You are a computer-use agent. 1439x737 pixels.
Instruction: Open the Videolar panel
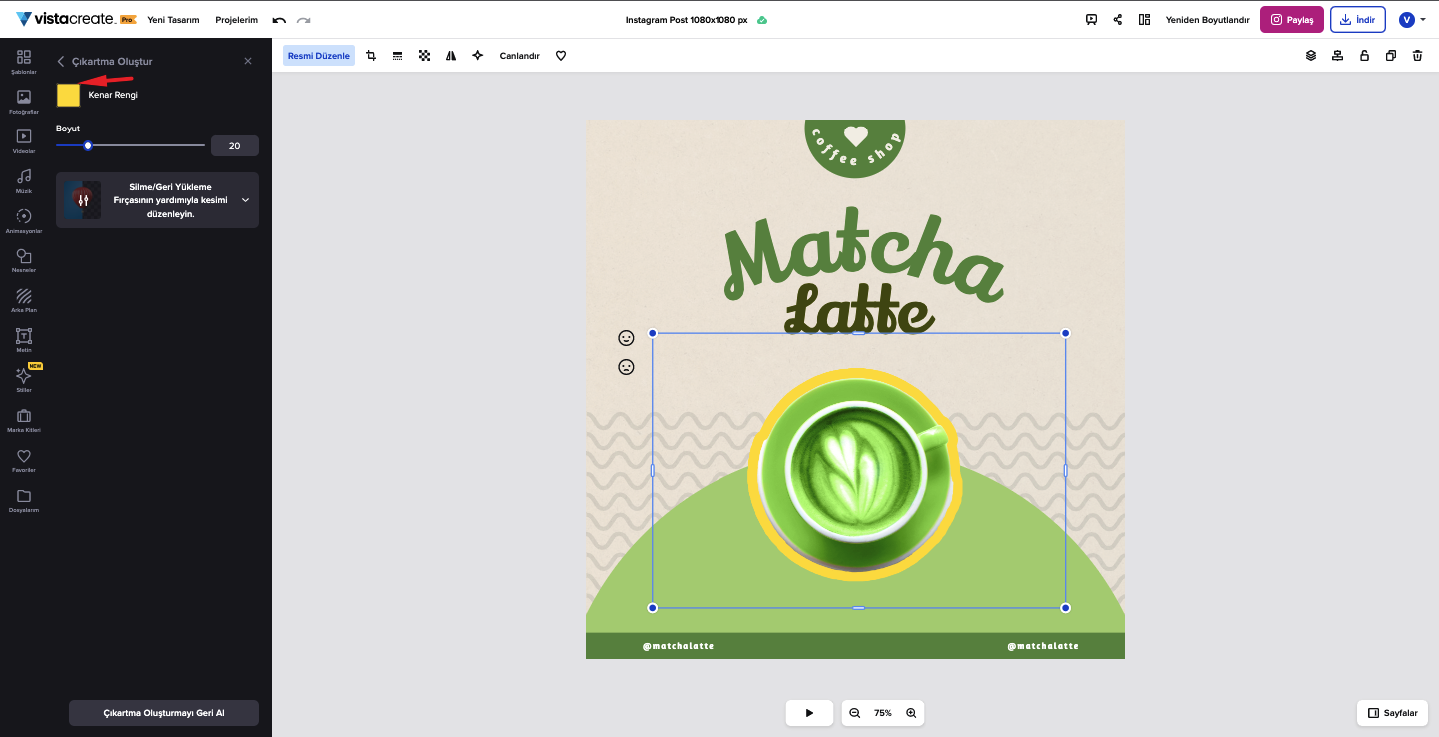(24, 141)
